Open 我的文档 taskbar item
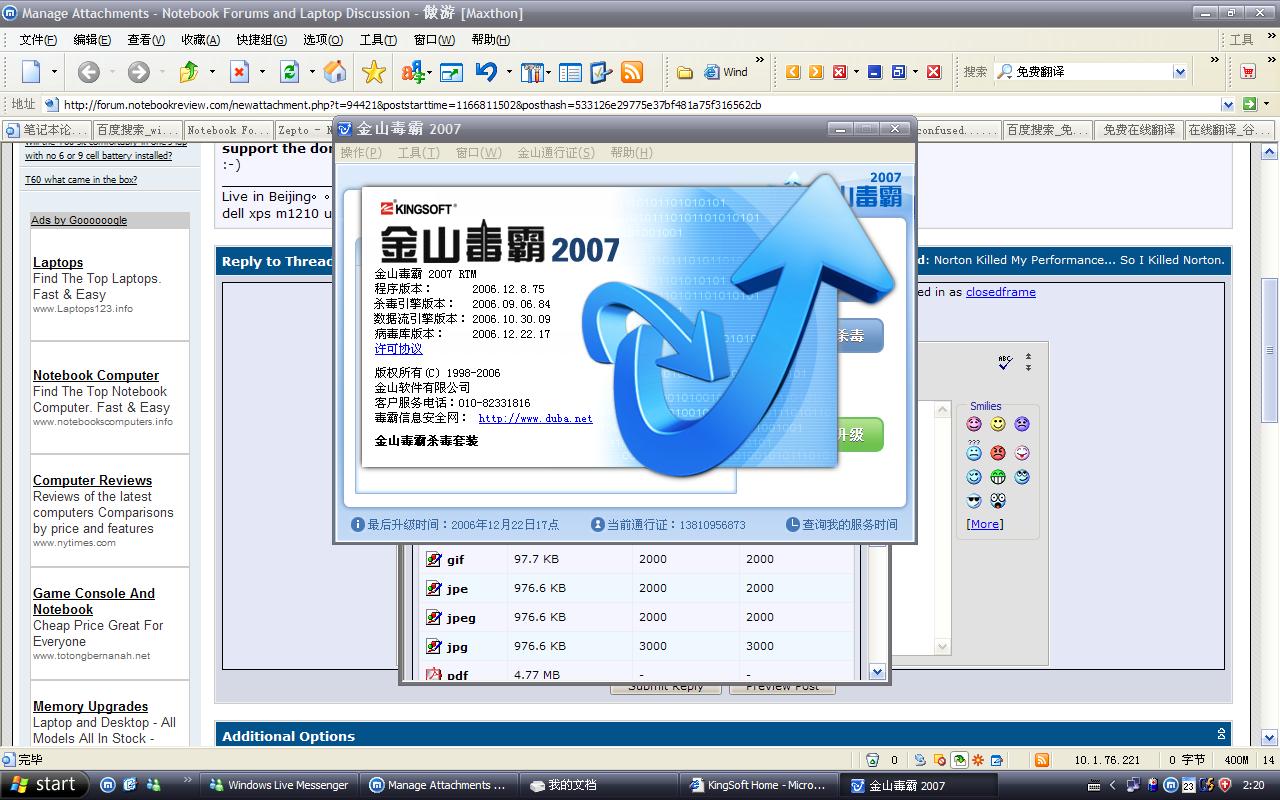Viewport: 1280px width, 800px height. click(x=600, y=785)
